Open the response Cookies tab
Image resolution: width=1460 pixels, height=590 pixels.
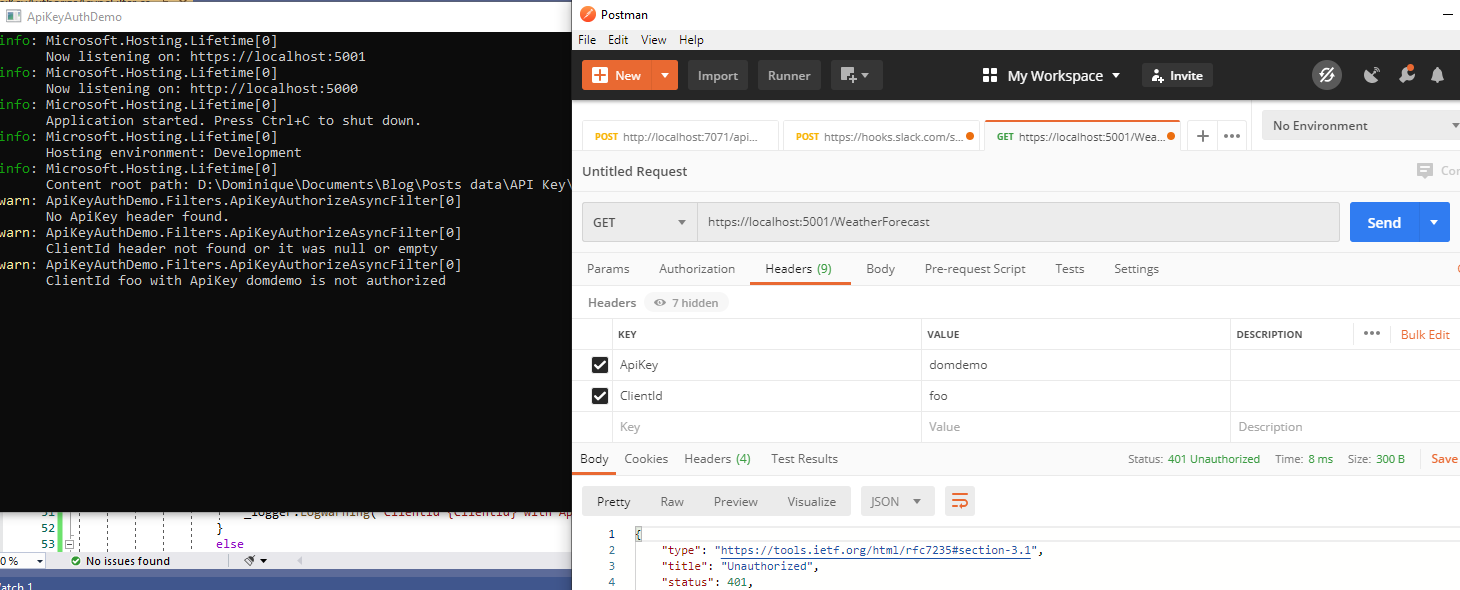(646, 459)
